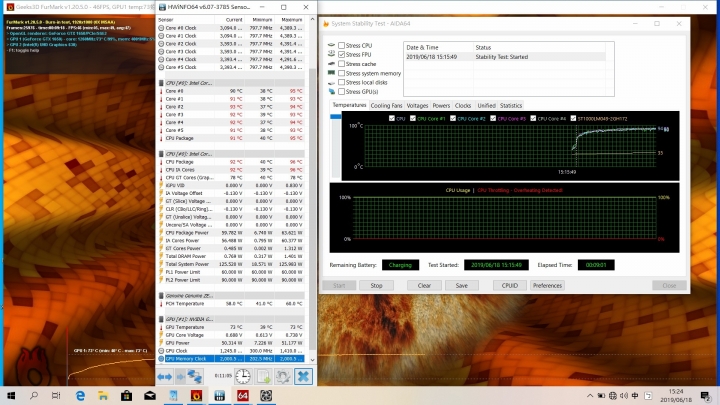Uncheck Stress FPU checkbox
This screenshot has height=405, width=720.
click(x=342, y=55)
